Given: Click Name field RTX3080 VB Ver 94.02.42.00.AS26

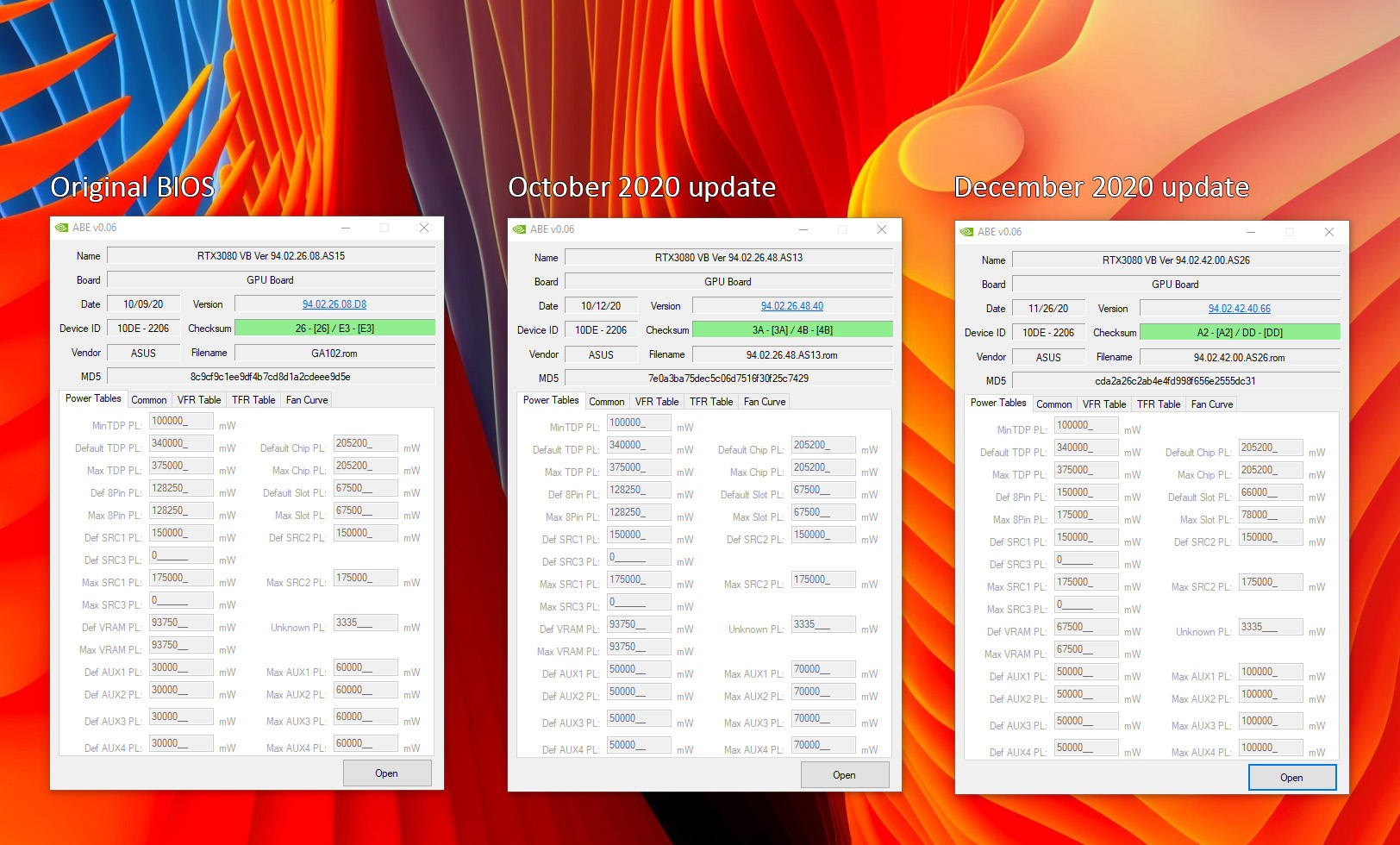Looking at the screenshot, I should click(1176, 260).
